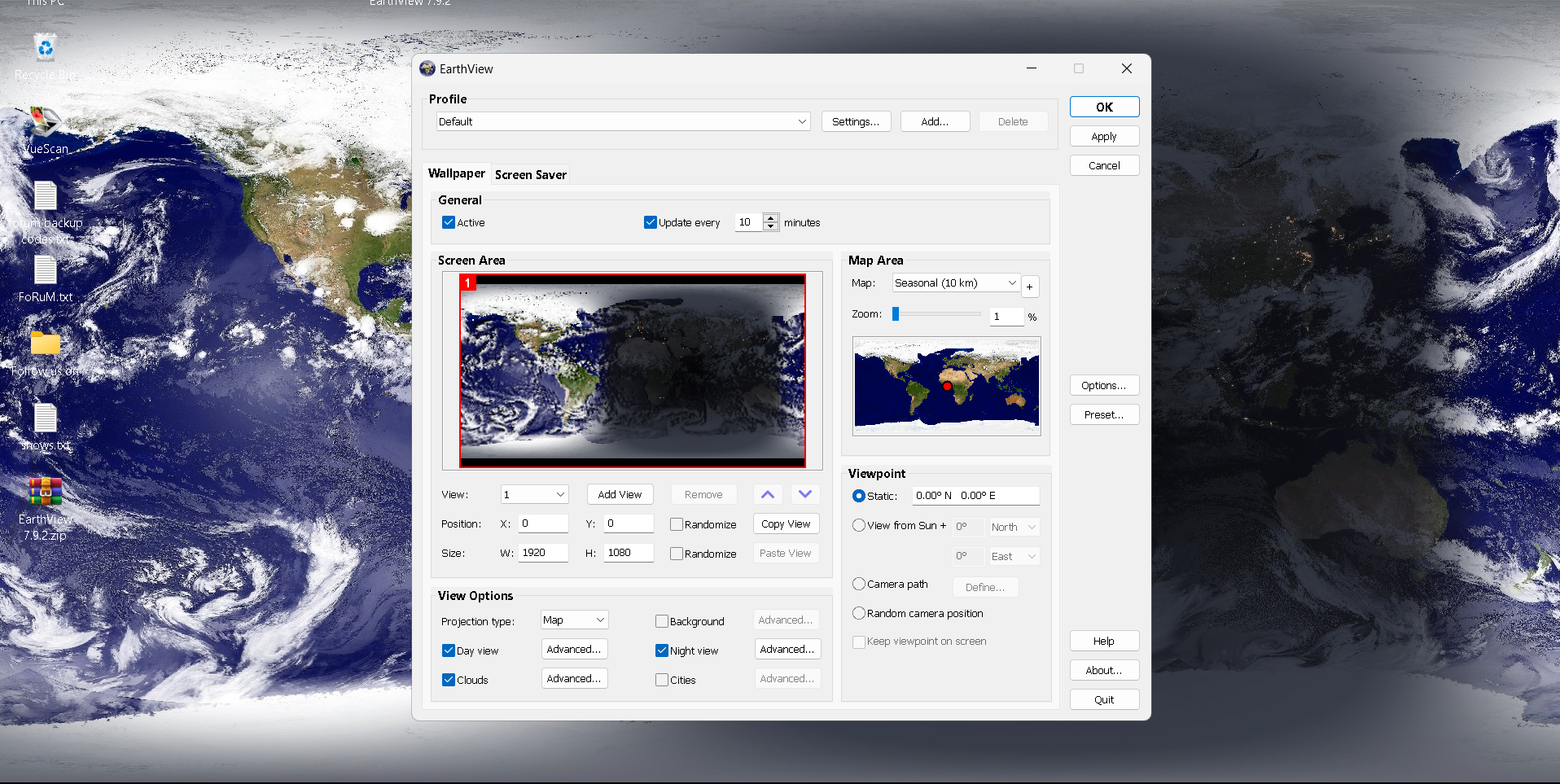
Task: Open the North direction dropdown
Action: point(1014,527)
